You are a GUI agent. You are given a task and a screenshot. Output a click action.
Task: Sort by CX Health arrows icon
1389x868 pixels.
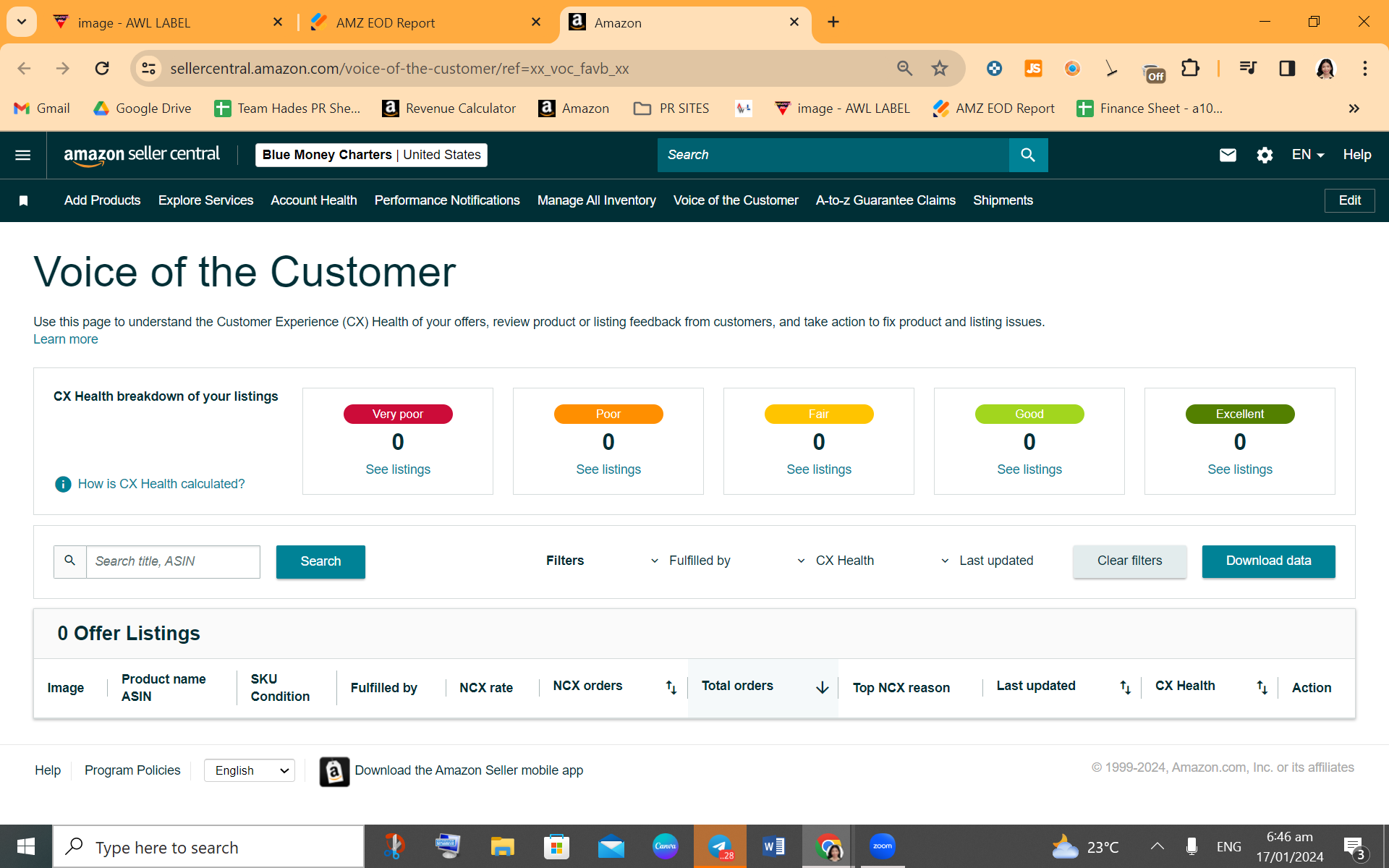1262,687
